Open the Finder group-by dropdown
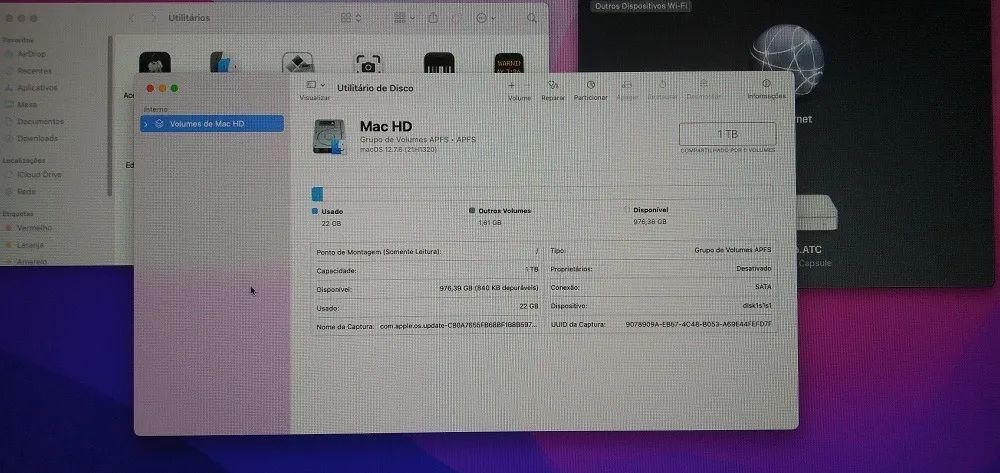 click(404, 18)
